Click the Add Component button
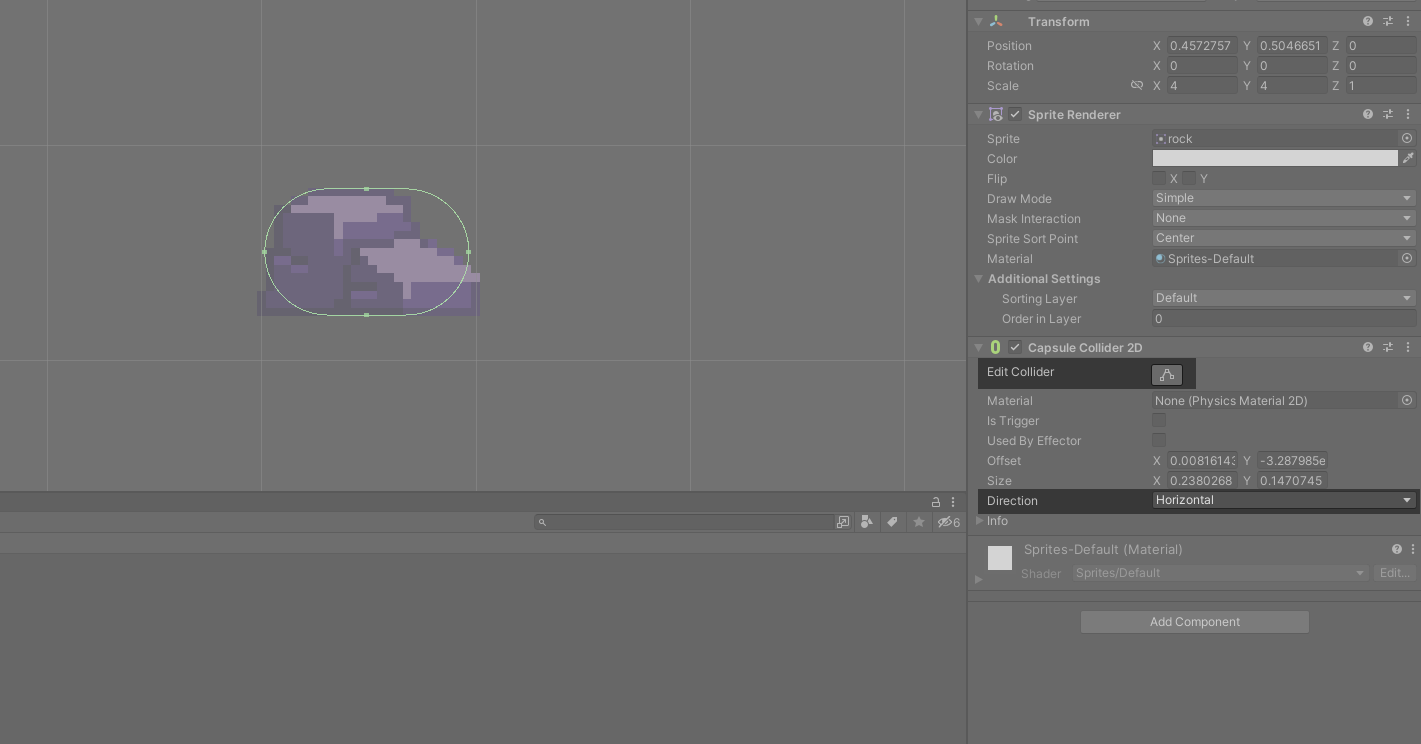The height and width of the screenshot is (744, 1421). 1194,622
